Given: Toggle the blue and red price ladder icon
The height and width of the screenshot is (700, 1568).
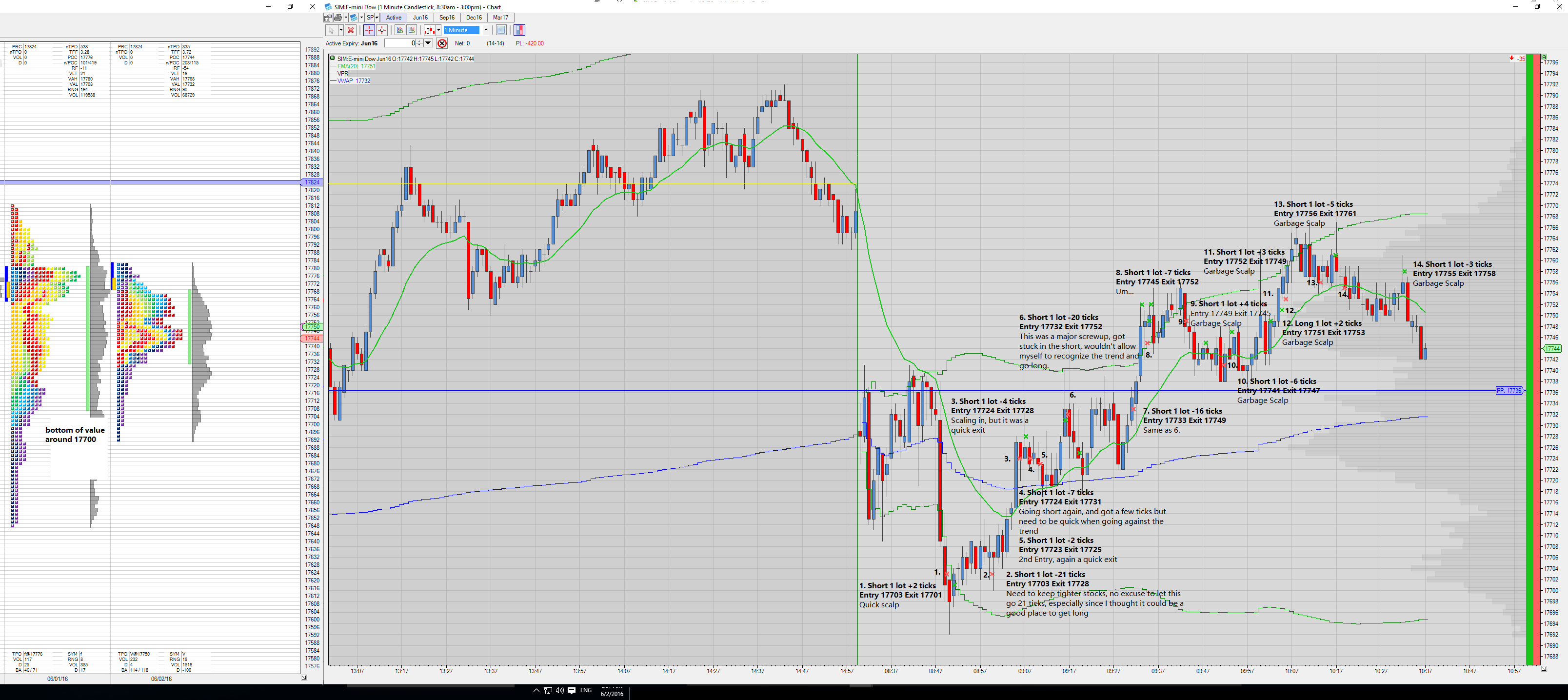Looking at the screenshot, I should [x=519, y=30].
